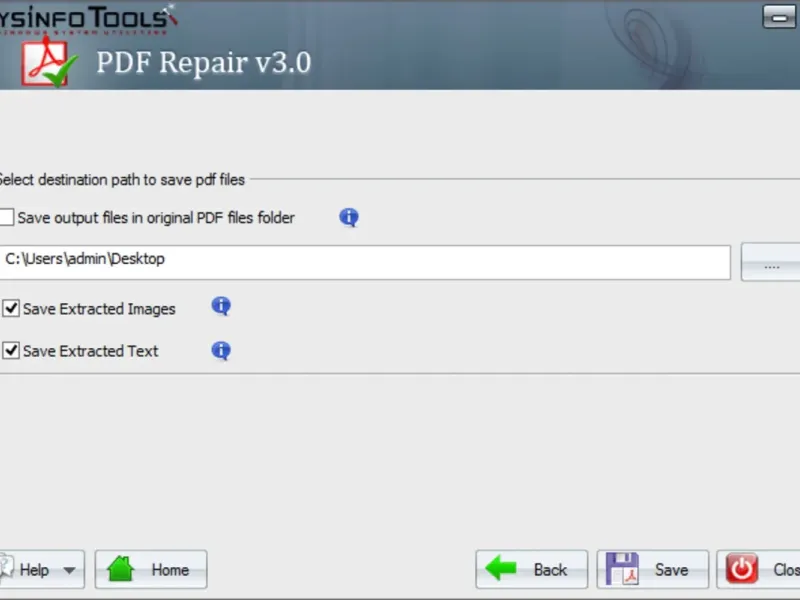Click the 'Save Extracted Images' label text

(x=99, y=309)
